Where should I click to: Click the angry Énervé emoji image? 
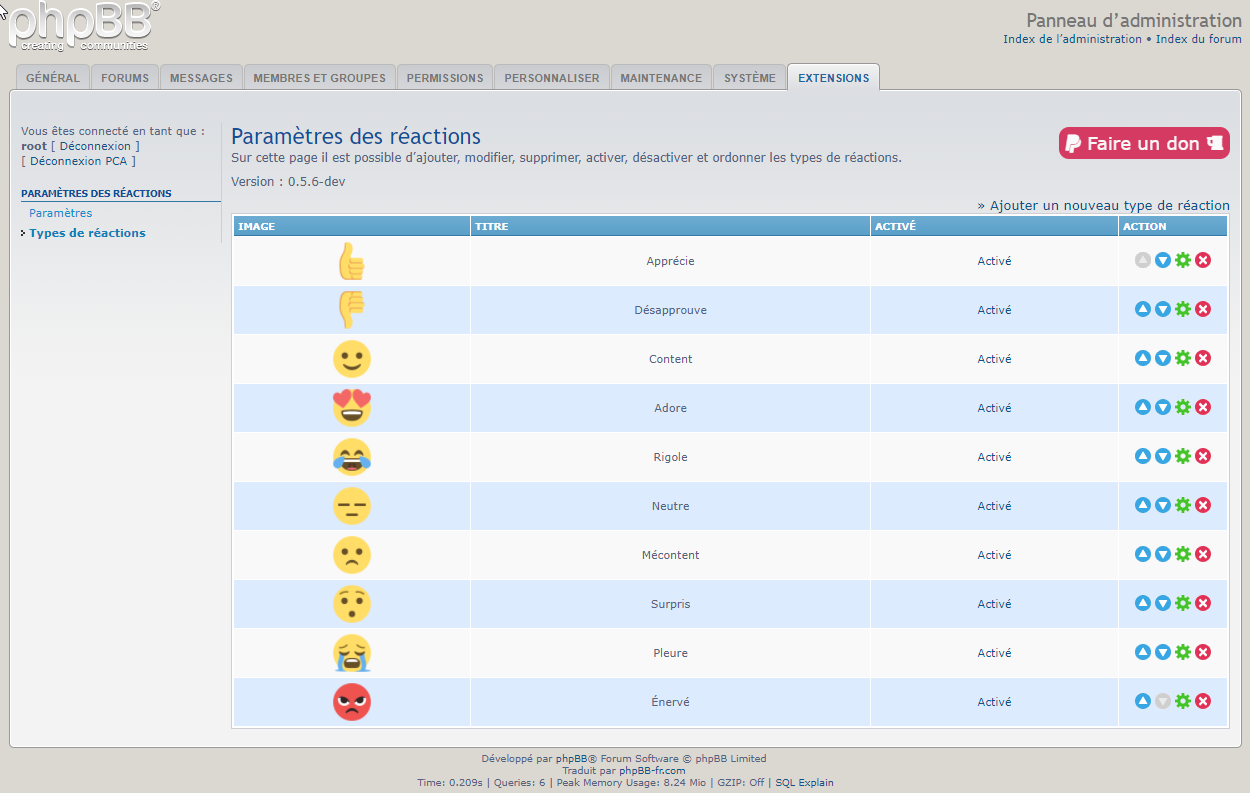351,702
